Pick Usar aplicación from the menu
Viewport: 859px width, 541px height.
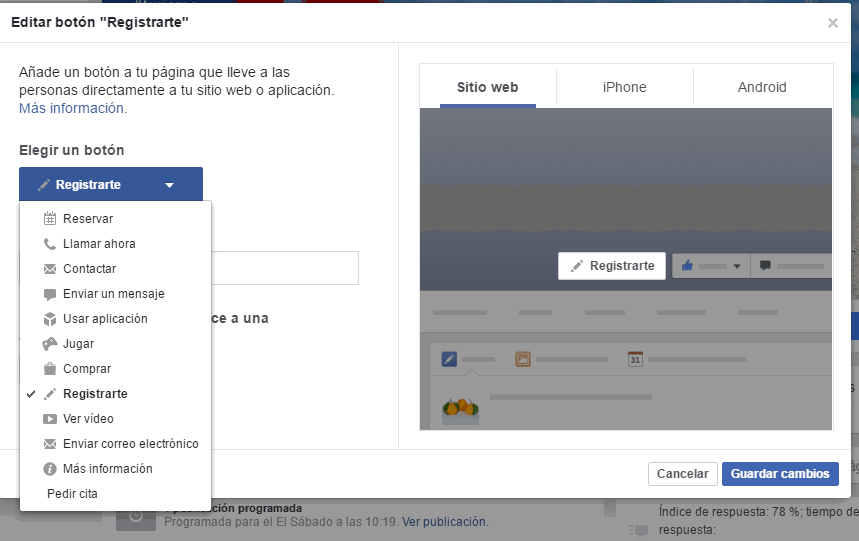pyautogui.click(x=115, y=319)
